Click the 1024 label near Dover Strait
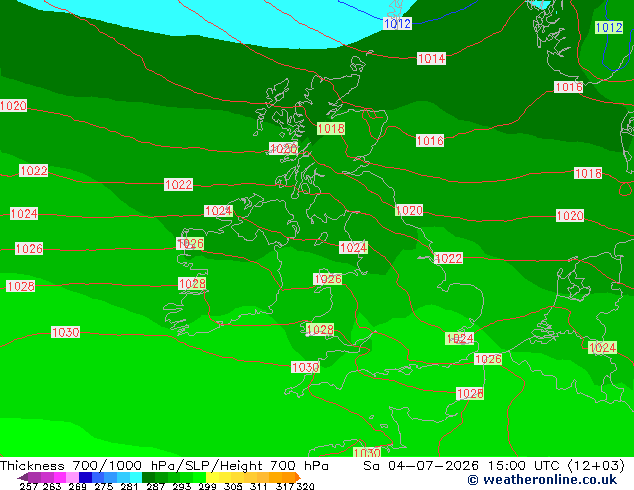 click(460, 338)
